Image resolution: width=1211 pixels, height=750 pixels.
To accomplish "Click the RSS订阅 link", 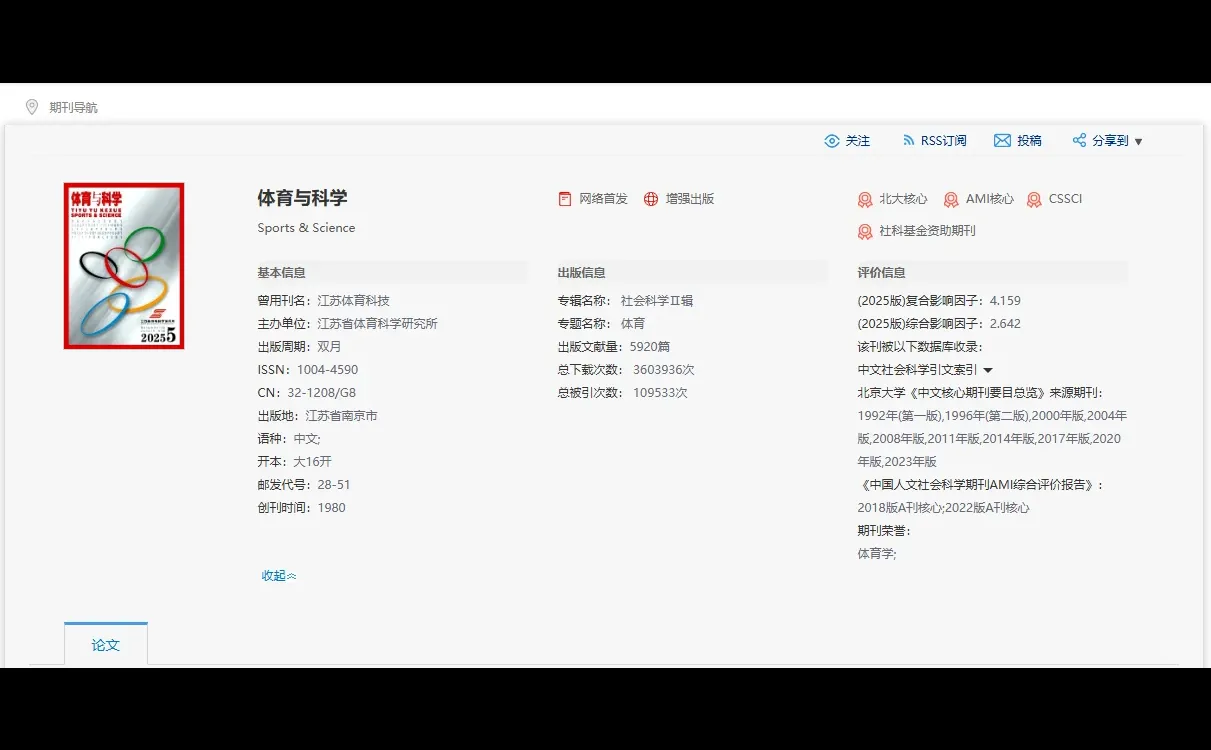I will (942, 140).
